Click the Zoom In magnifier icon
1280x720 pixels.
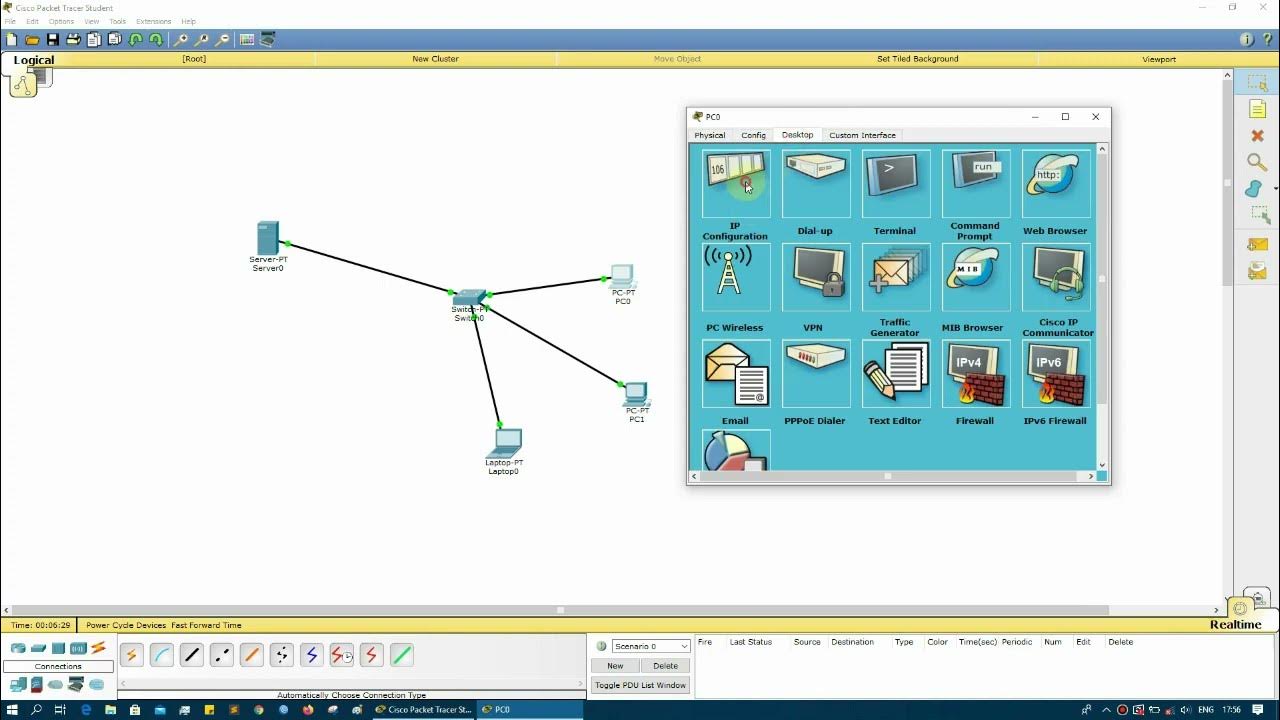[x=181, y=40]
